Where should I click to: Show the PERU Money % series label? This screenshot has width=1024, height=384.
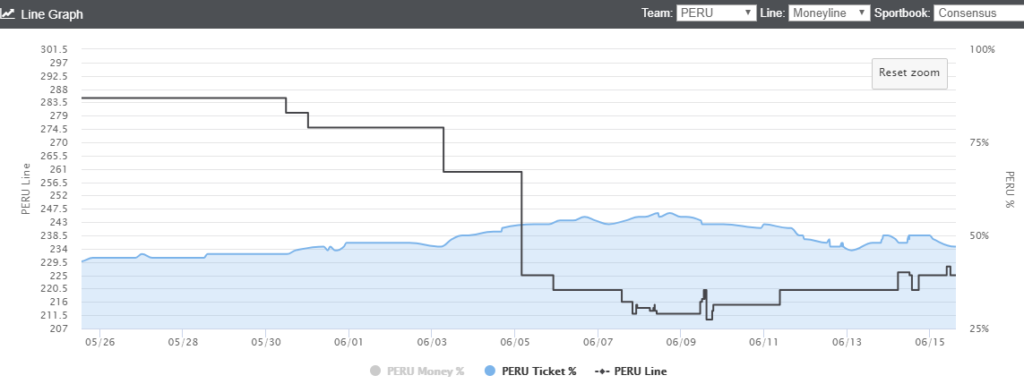tap(425, 371)
